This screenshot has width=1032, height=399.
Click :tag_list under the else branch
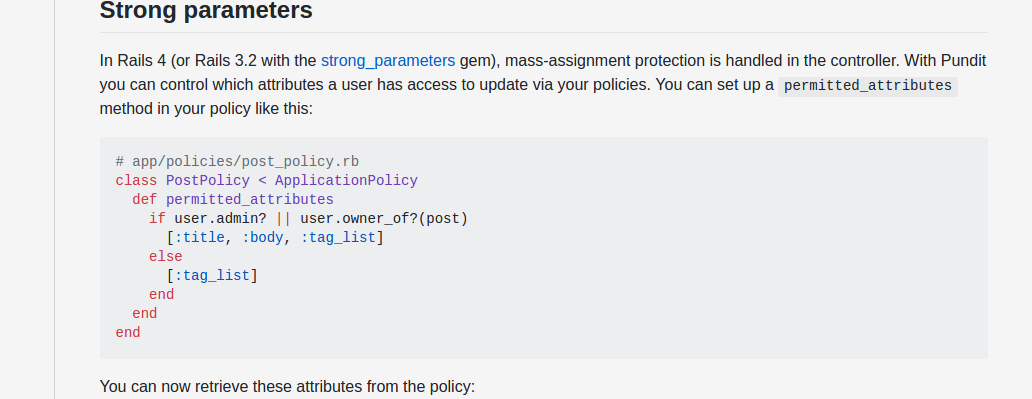pyautogui.click(x=212, y=276)
